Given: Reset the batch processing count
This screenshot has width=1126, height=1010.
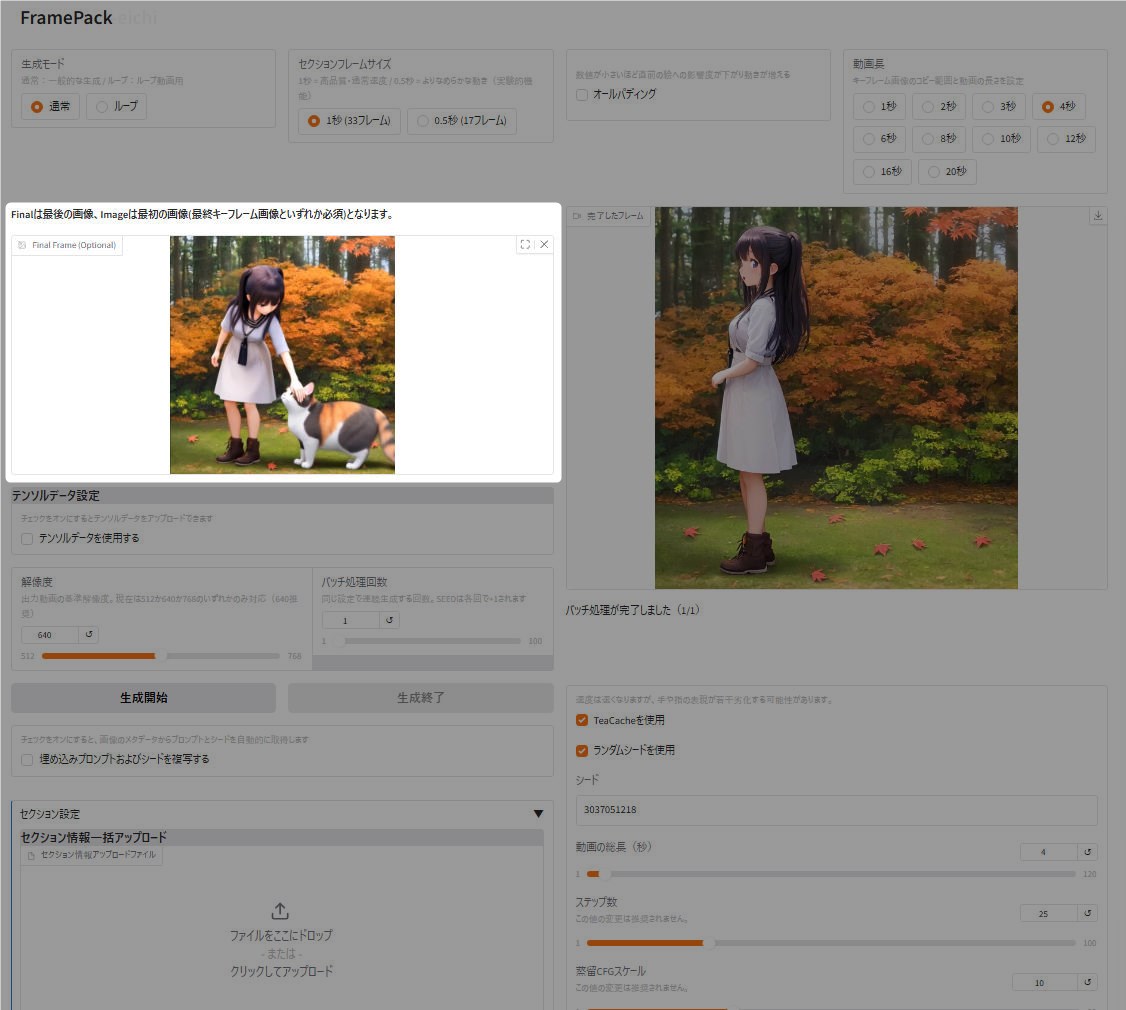Looking at the screenshot, I should click(390, 620).
